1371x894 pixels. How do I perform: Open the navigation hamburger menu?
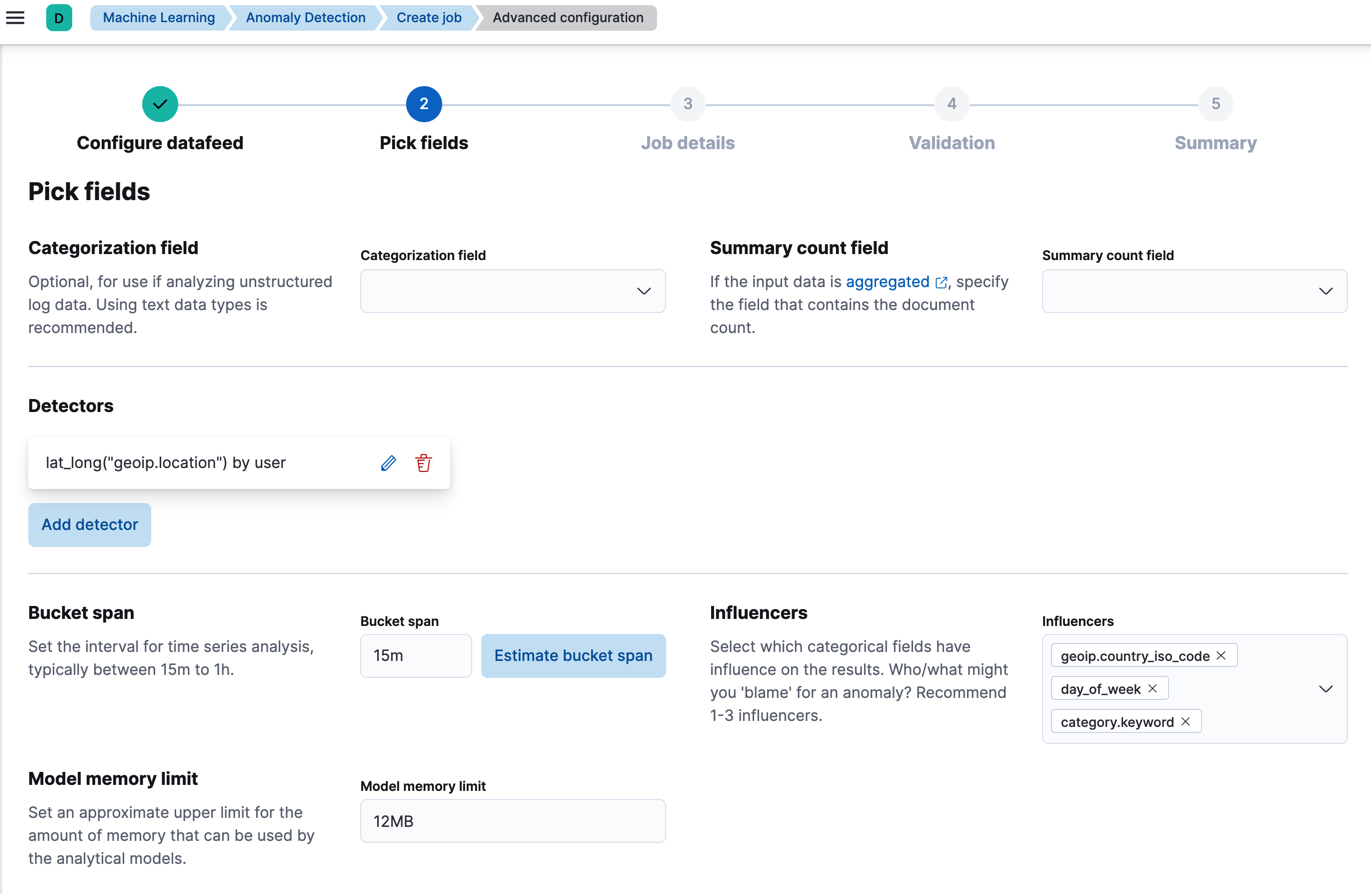(x=15, y=17)
